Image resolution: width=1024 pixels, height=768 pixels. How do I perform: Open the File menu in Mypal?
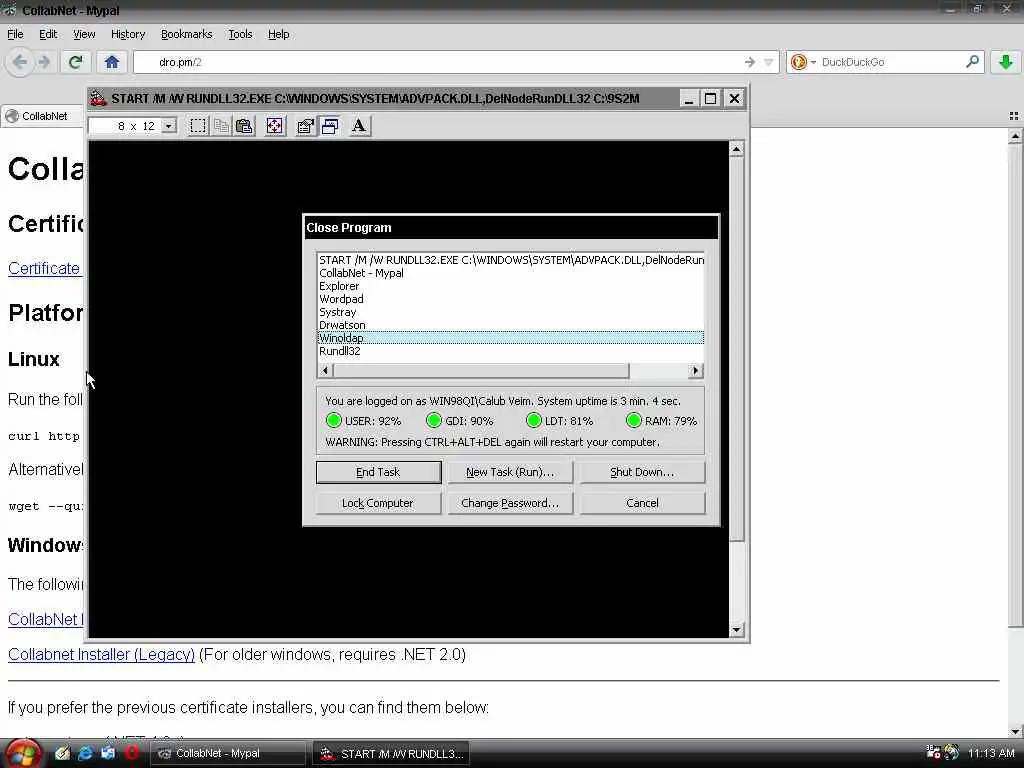click(x=15, y=34)
